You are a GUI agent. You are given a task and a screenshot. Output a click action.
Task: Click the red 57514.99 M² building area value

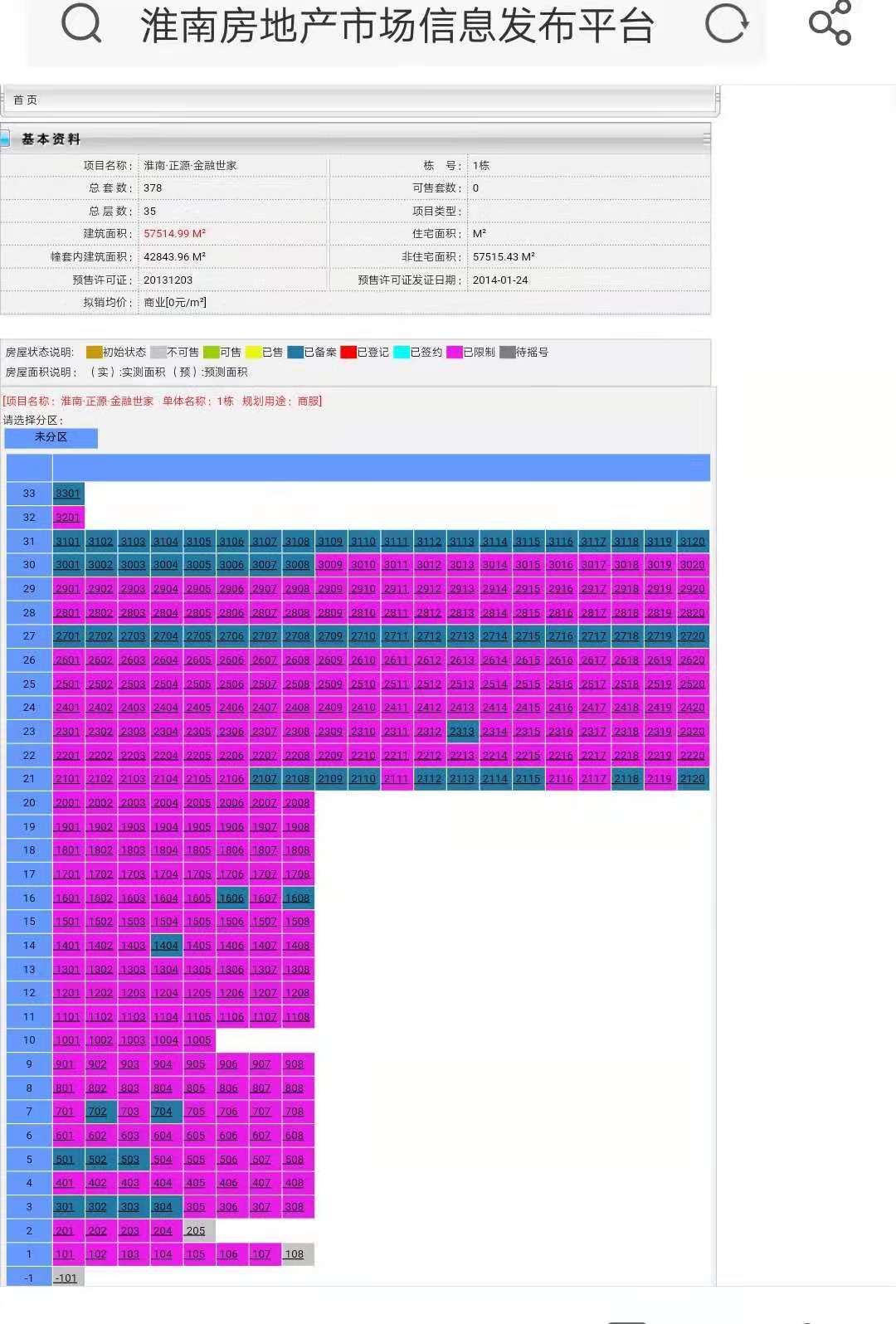pyautogui.click(x=175, y=234)
